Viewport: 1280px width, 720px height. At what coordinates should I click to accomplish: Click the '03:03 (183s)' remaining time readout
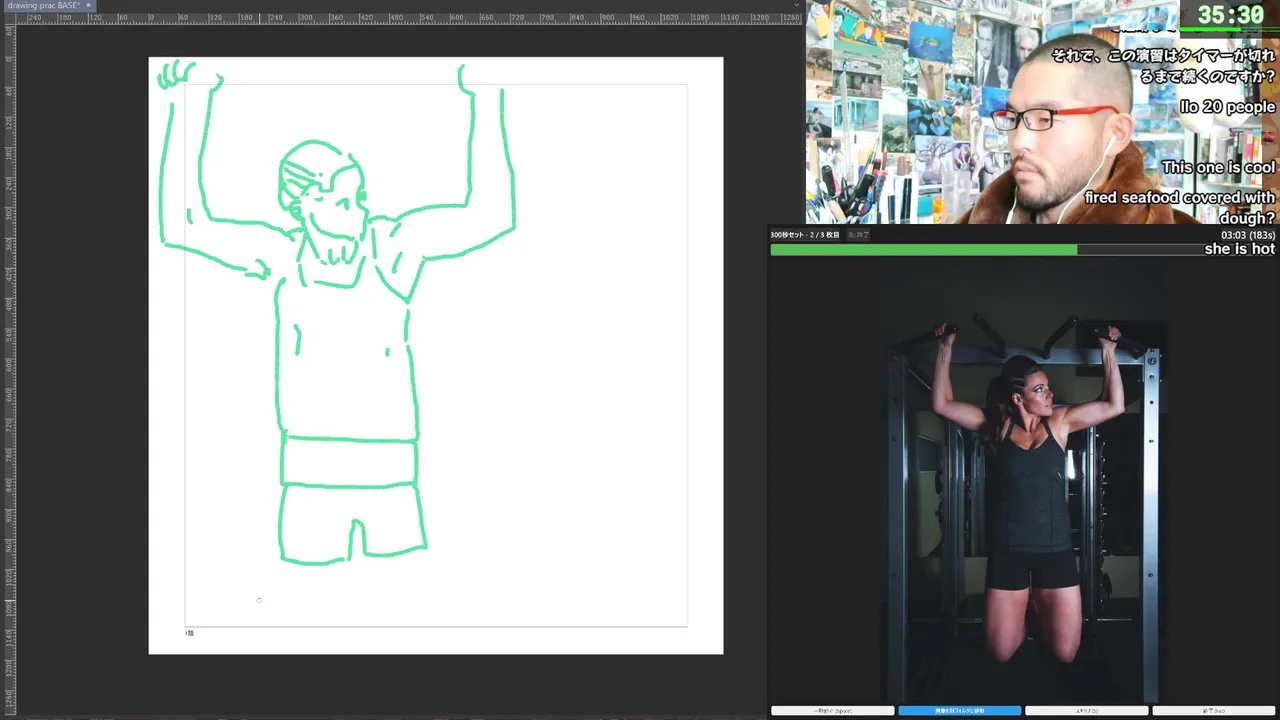tap(1248, 235)
